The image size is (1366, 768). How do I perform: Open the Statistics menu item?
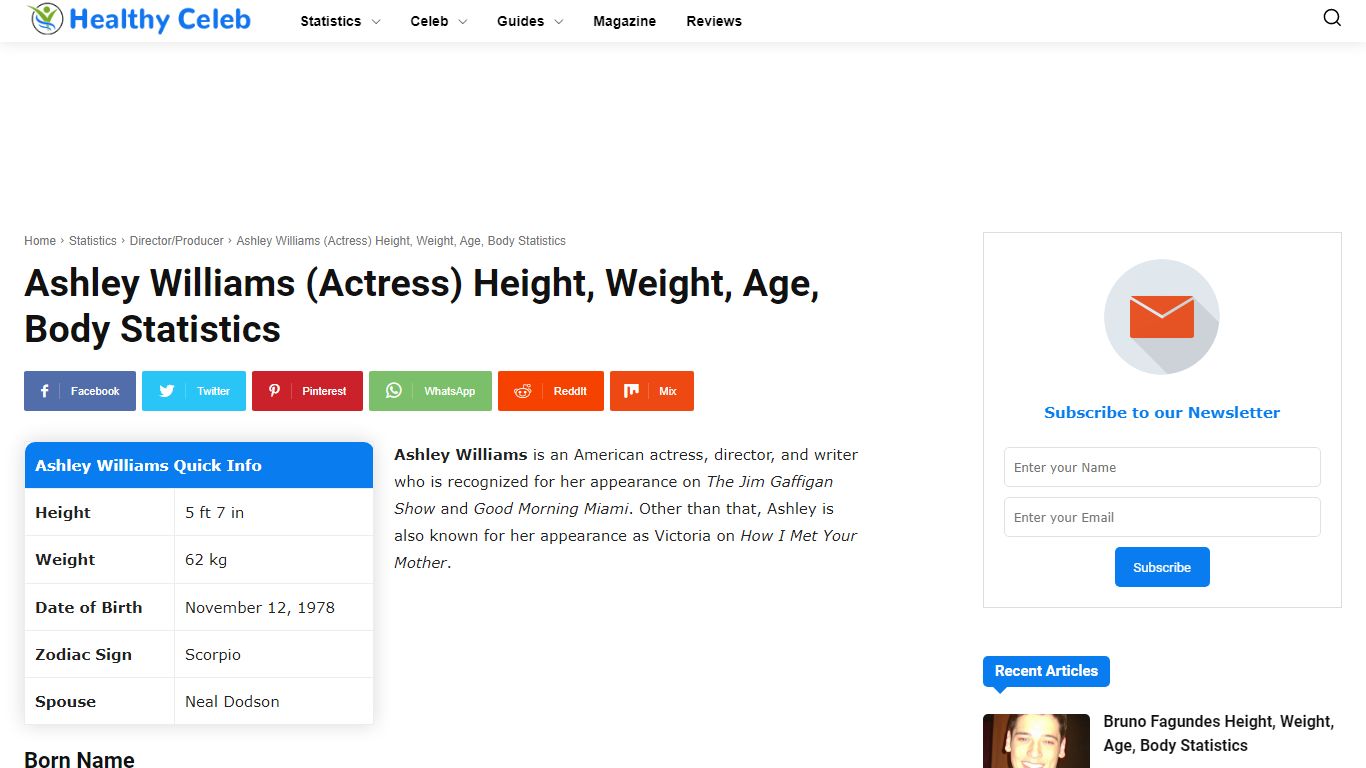pos(331,21)
